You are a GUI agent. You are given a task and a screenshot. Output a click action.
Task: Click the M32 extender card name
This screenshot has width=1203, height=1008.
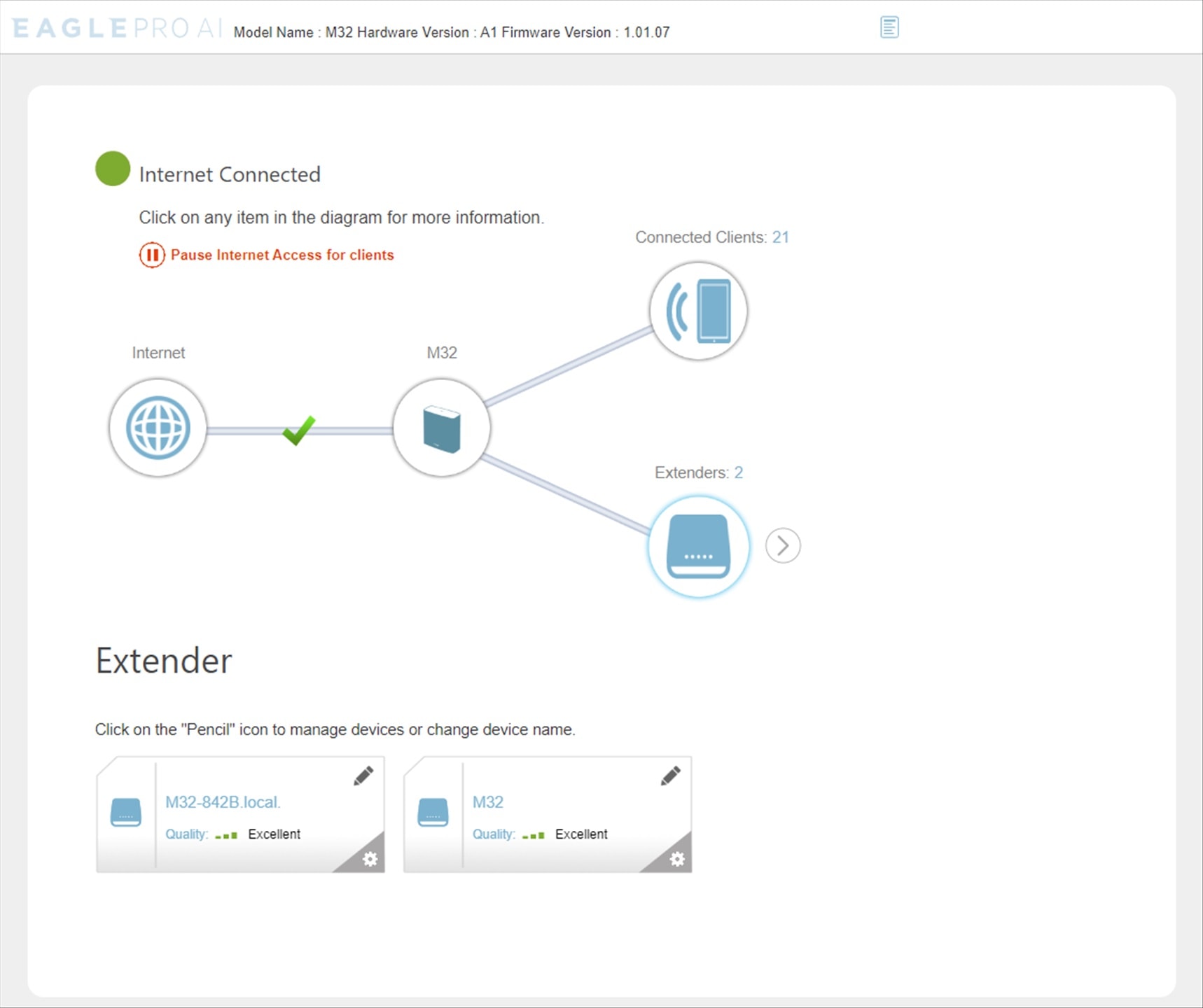pyautogui.click(x=488, y=802)
